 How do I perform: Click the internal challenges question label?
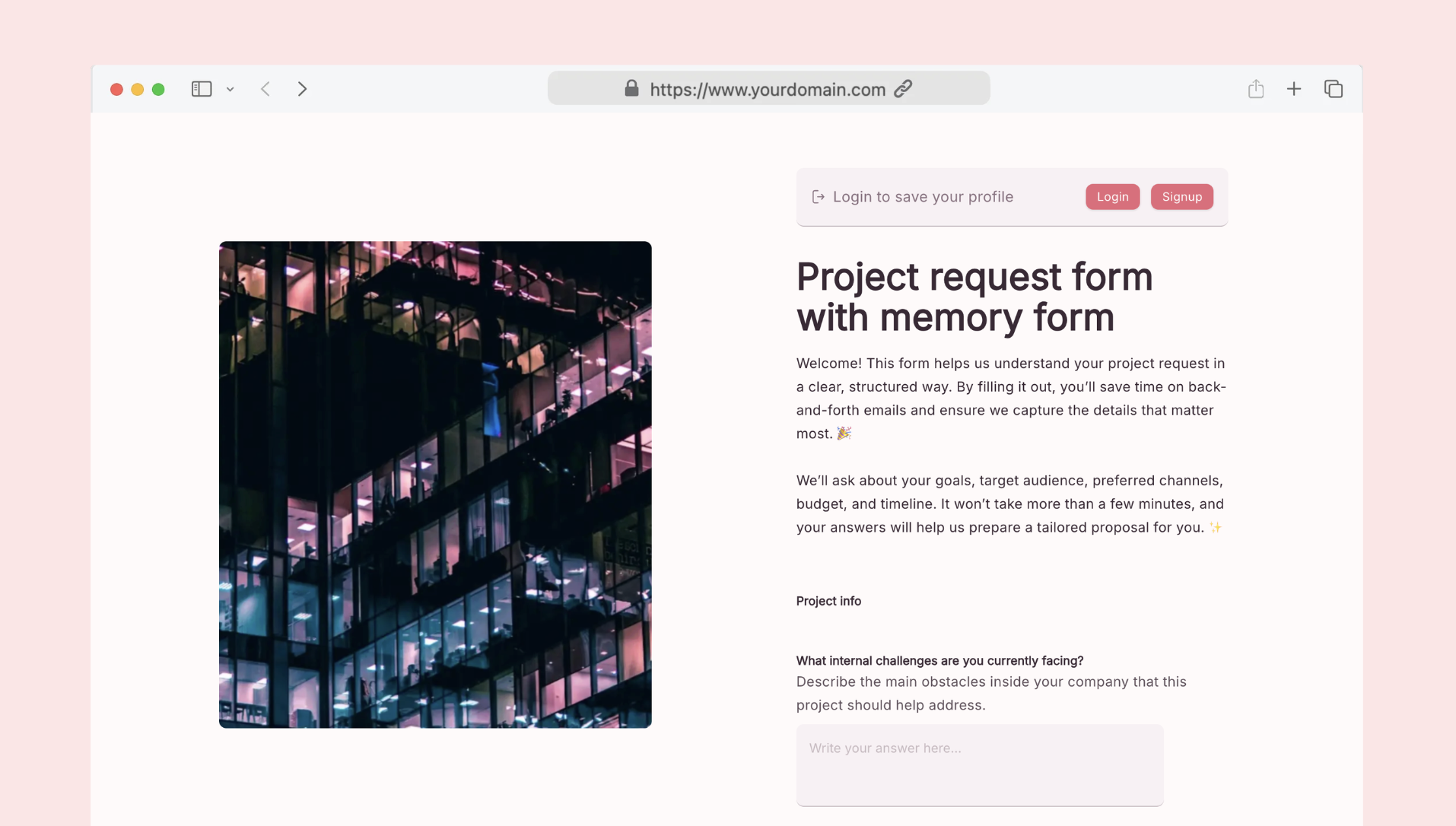pyautogui.click(x=939, y=660)
